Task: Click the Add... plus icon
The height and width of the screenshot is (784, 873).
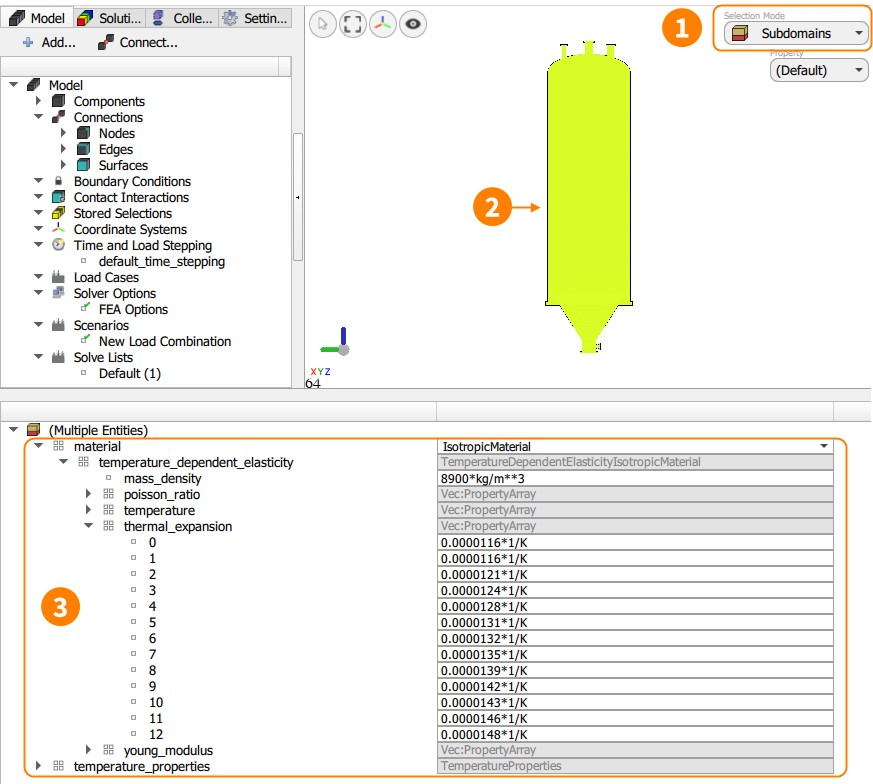Action: tap(28, 42)
